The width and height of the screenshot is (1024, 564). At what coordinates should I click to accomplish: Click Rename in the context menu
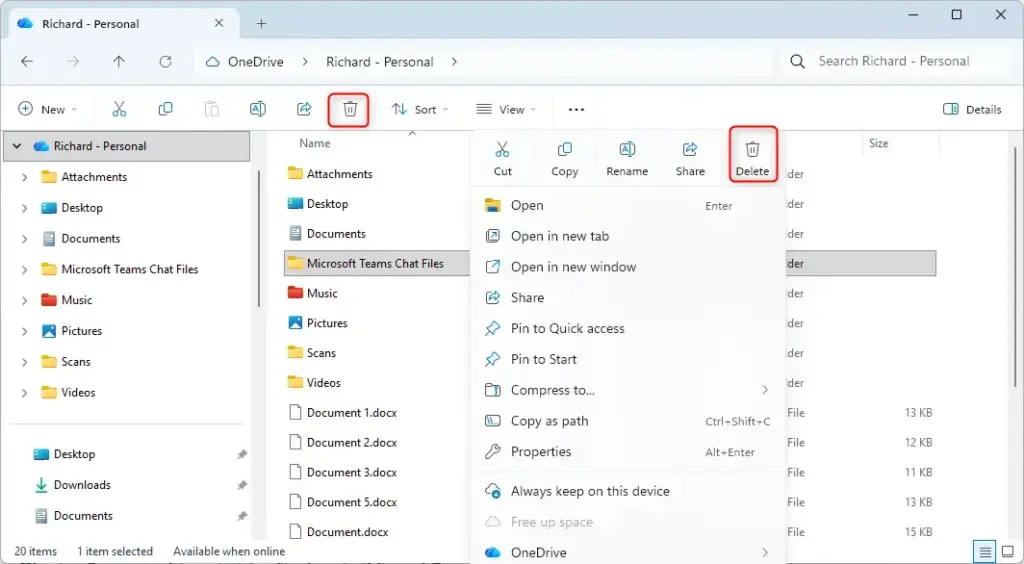627,159
